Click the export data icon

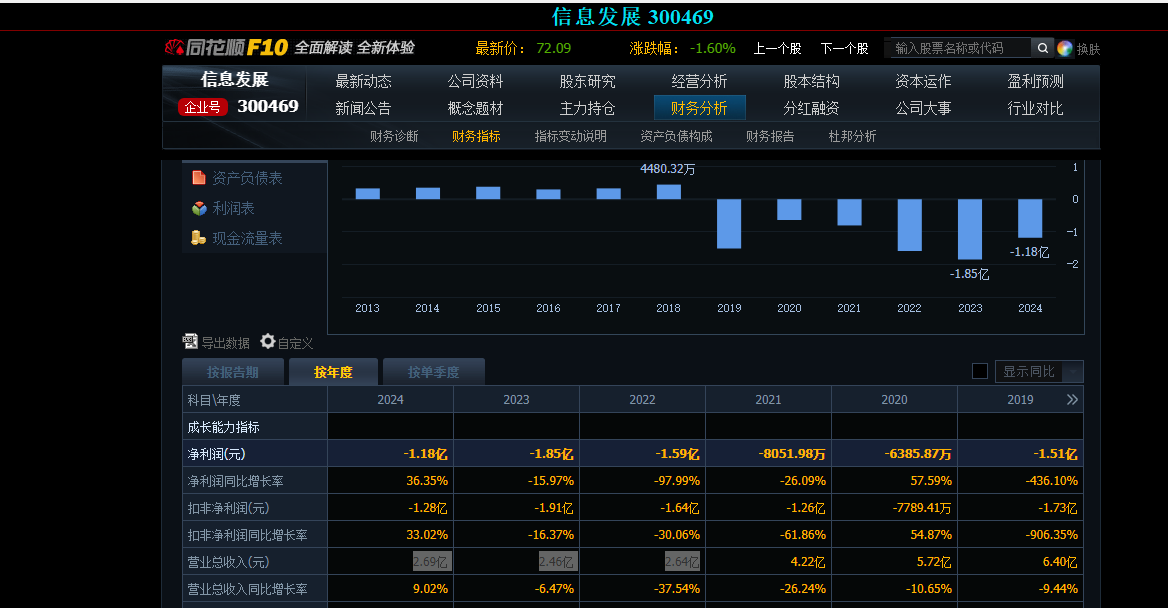tap(190, 341)
